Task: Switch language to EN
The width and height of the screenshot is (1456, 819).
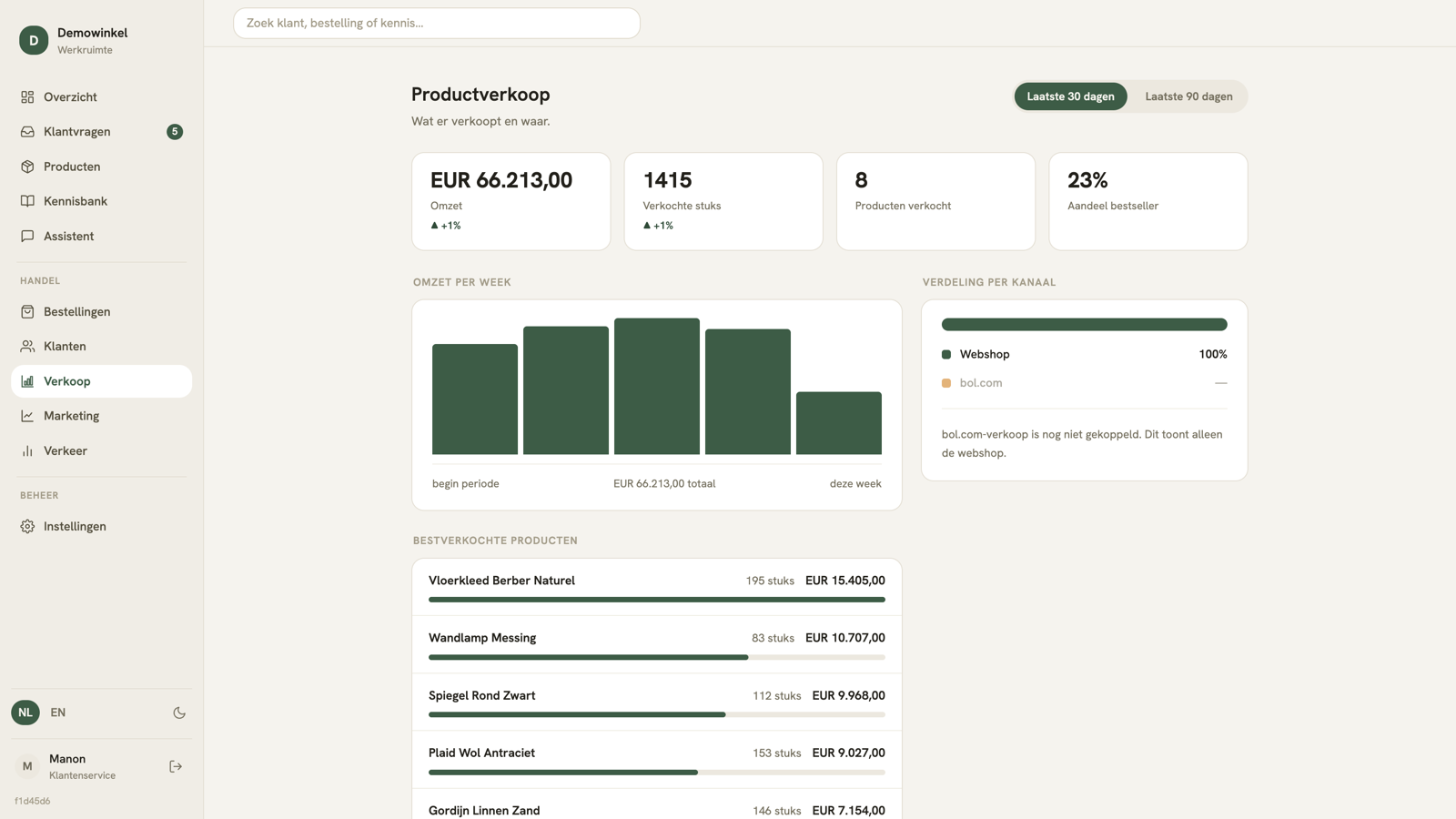Action: point(58,713)
